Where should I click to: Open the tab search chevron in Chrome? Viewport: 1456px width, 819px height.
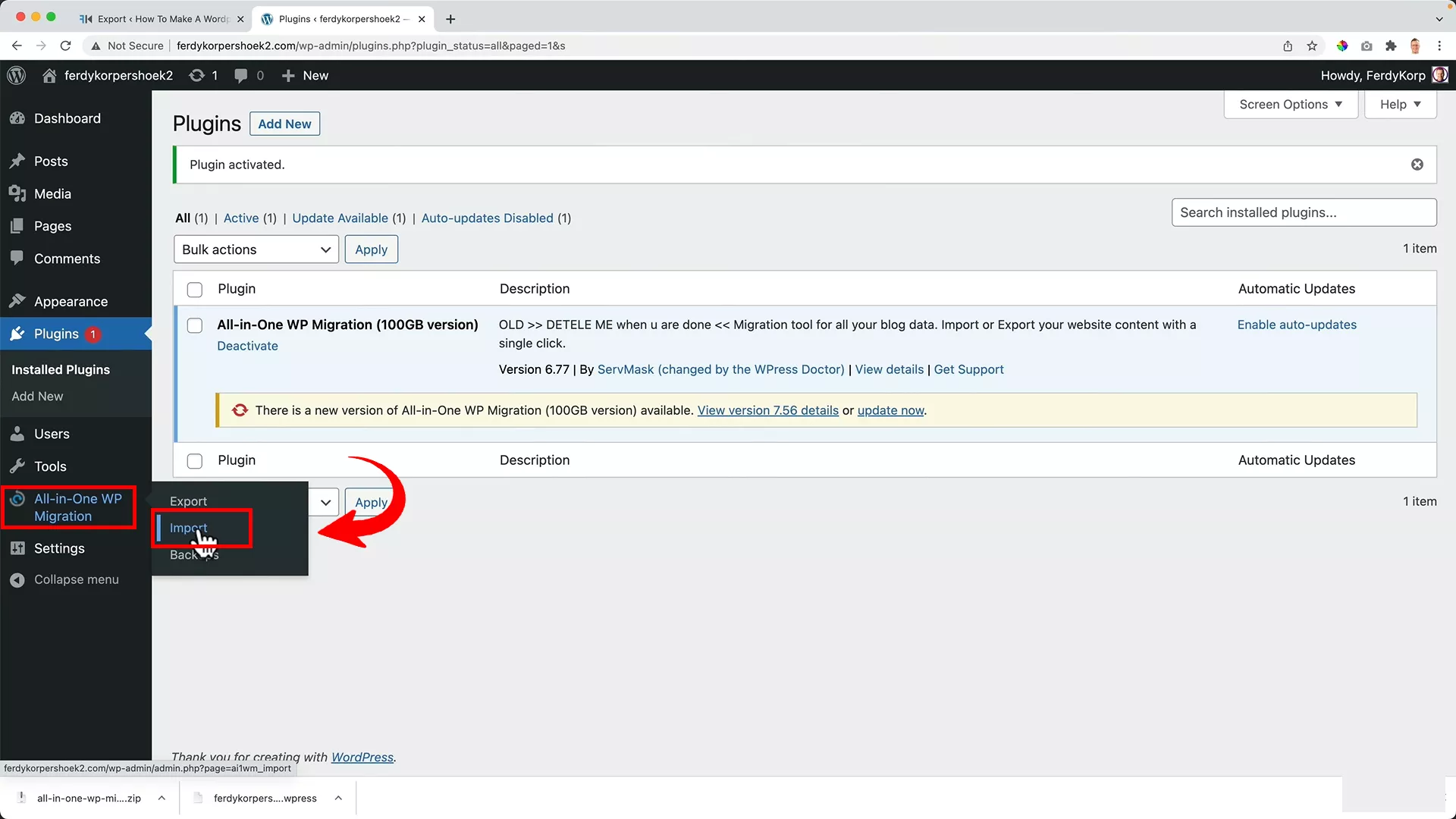1439,19
